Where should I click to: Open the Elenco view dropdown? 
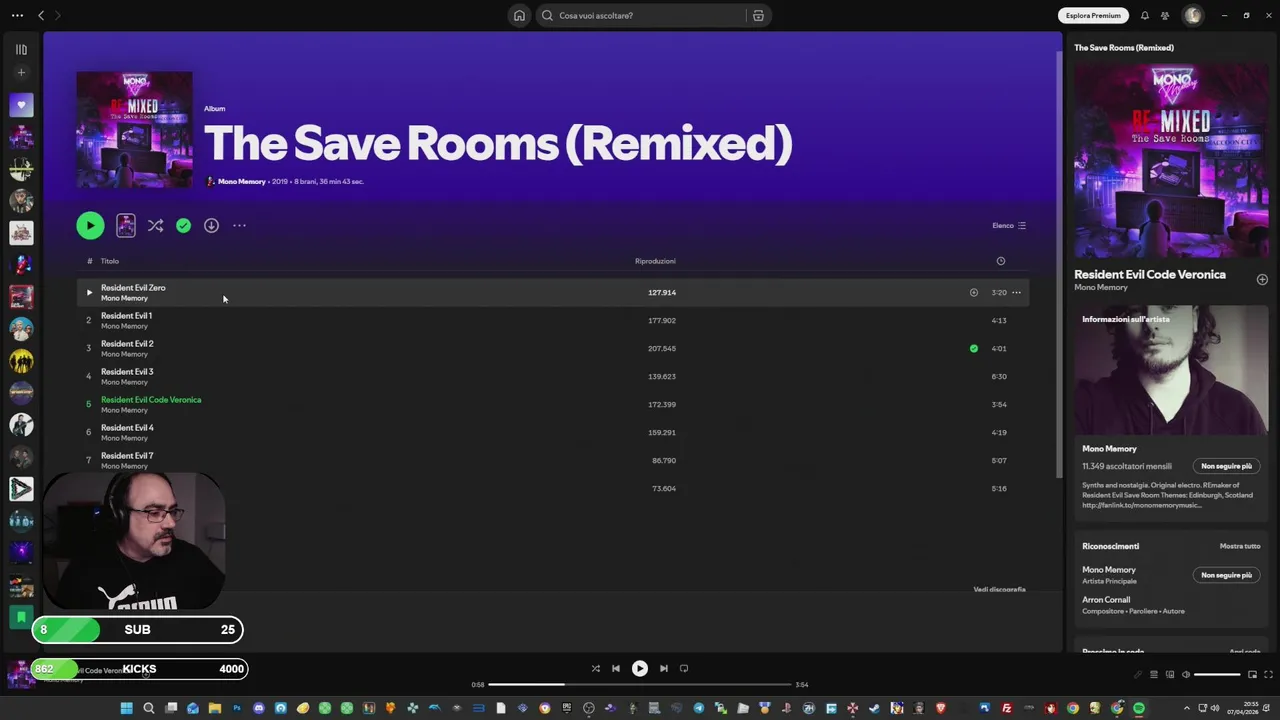coord(1009,225)
